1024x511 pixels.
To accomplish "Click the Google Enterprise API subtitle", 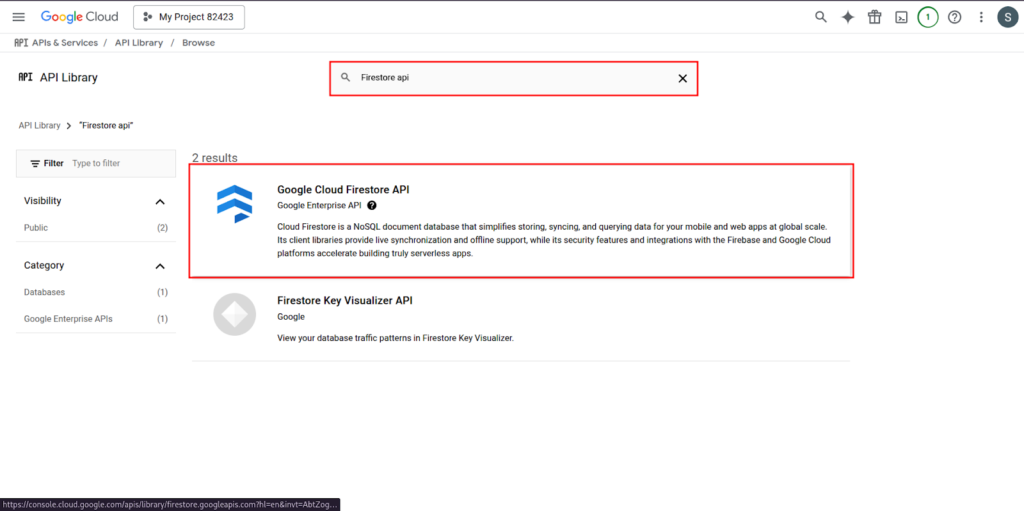I will point(319,205).
